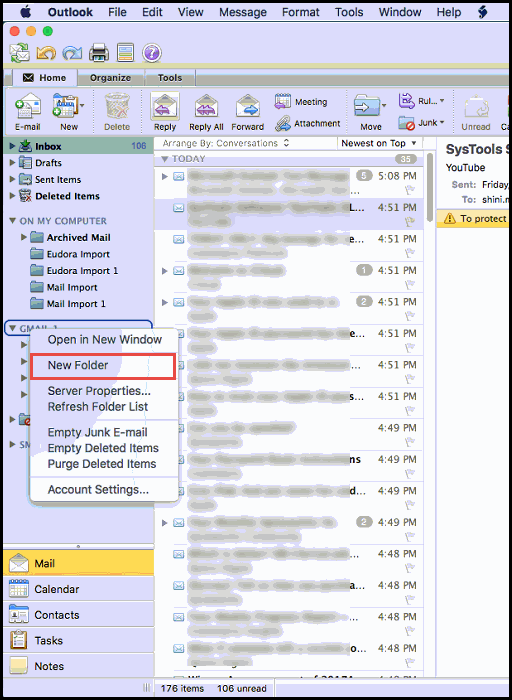512x700 pixels.
Task: Click the Delete trash icon in ribbon
Action: click(x=117, y=106)
